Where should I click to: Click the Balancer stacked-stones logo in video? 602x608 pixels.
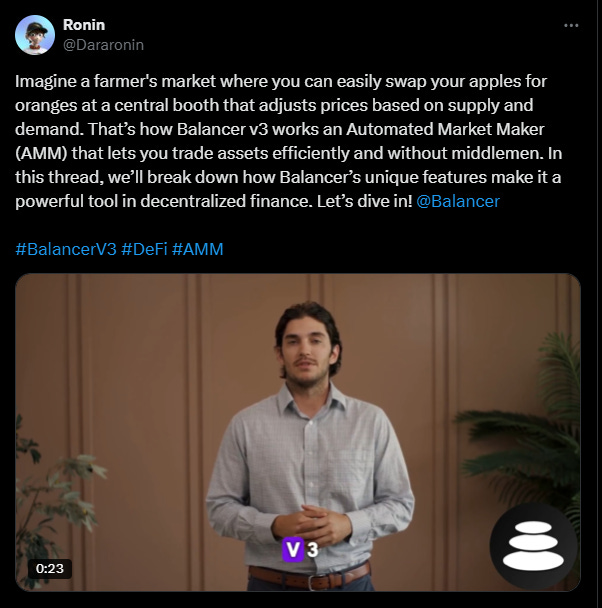[533, 546]
